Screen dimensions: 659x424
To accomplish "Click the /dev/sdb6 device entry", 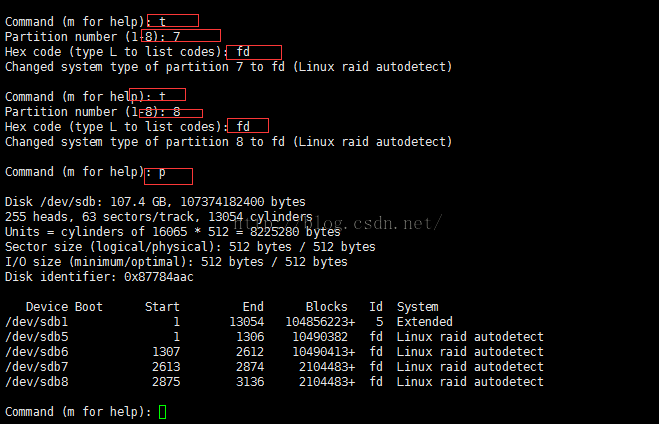I will click(37, 352).
